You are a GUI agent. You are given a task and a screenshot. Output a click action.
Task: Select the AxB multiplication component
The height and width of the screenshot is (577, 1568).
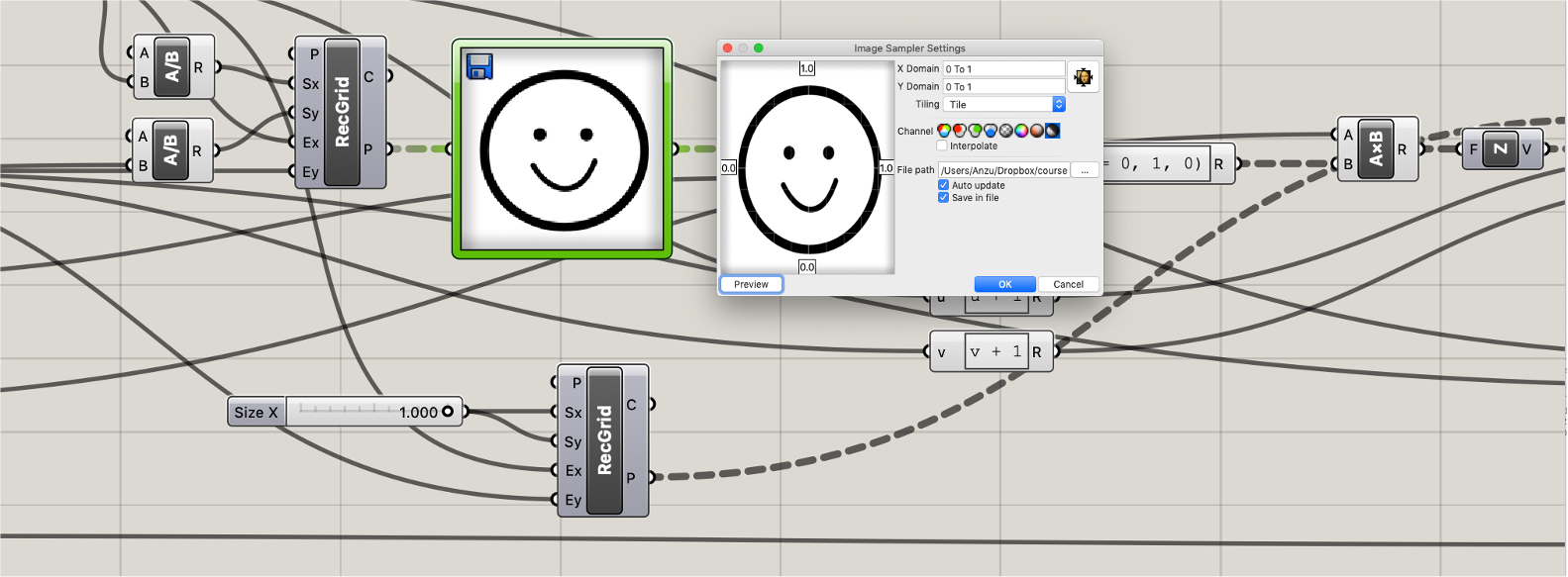click(1376, 148)
